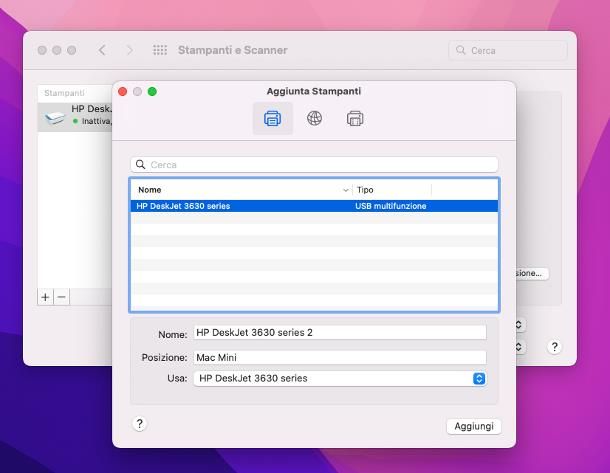Zoom the Aggiunta Stampanti window with green button
The image size is (610, 473).
pyautogui.click(x=152, y=91)
